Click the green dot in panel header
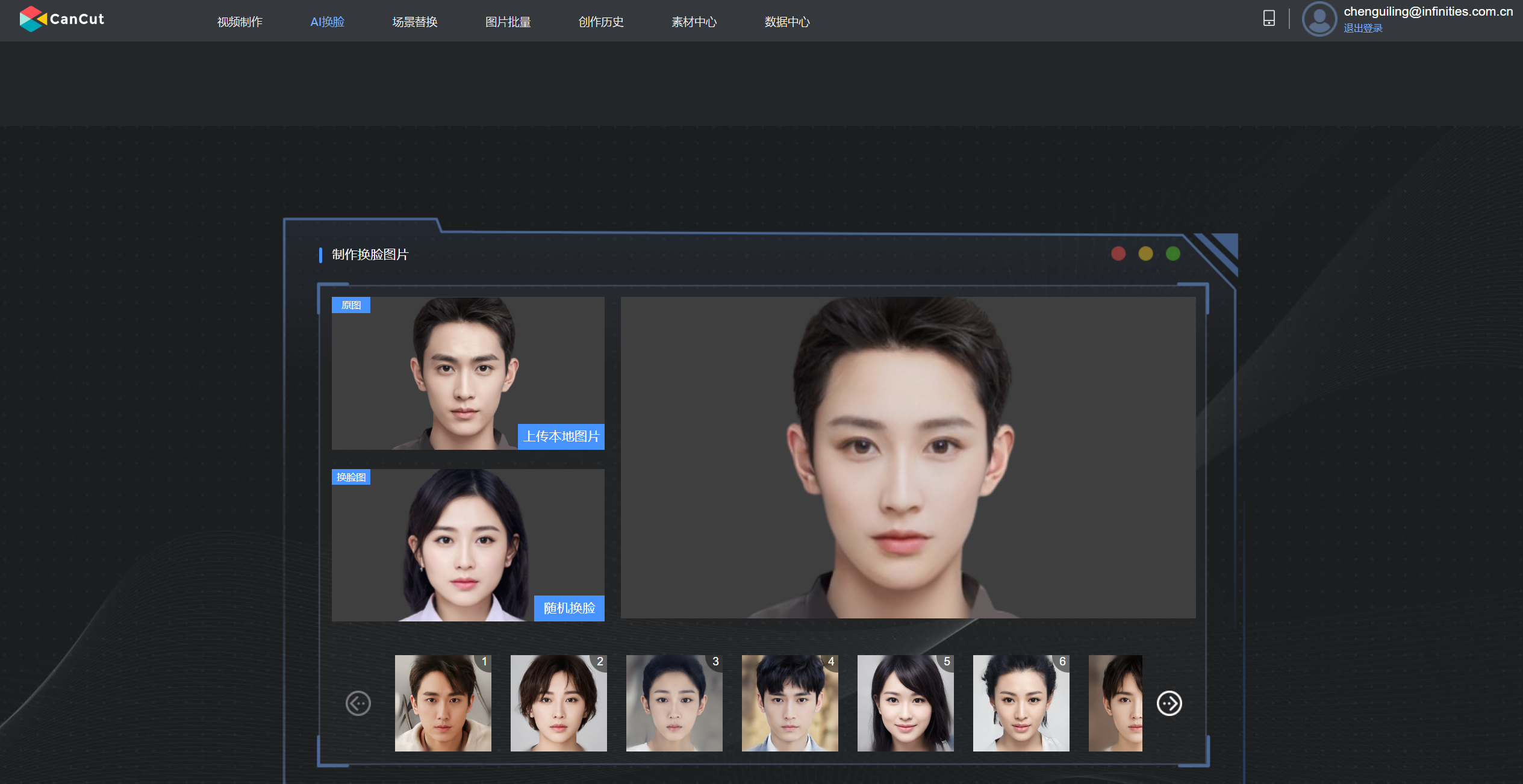Image resolution: width=1523 pixels, height=784 pixels. 1173,254
